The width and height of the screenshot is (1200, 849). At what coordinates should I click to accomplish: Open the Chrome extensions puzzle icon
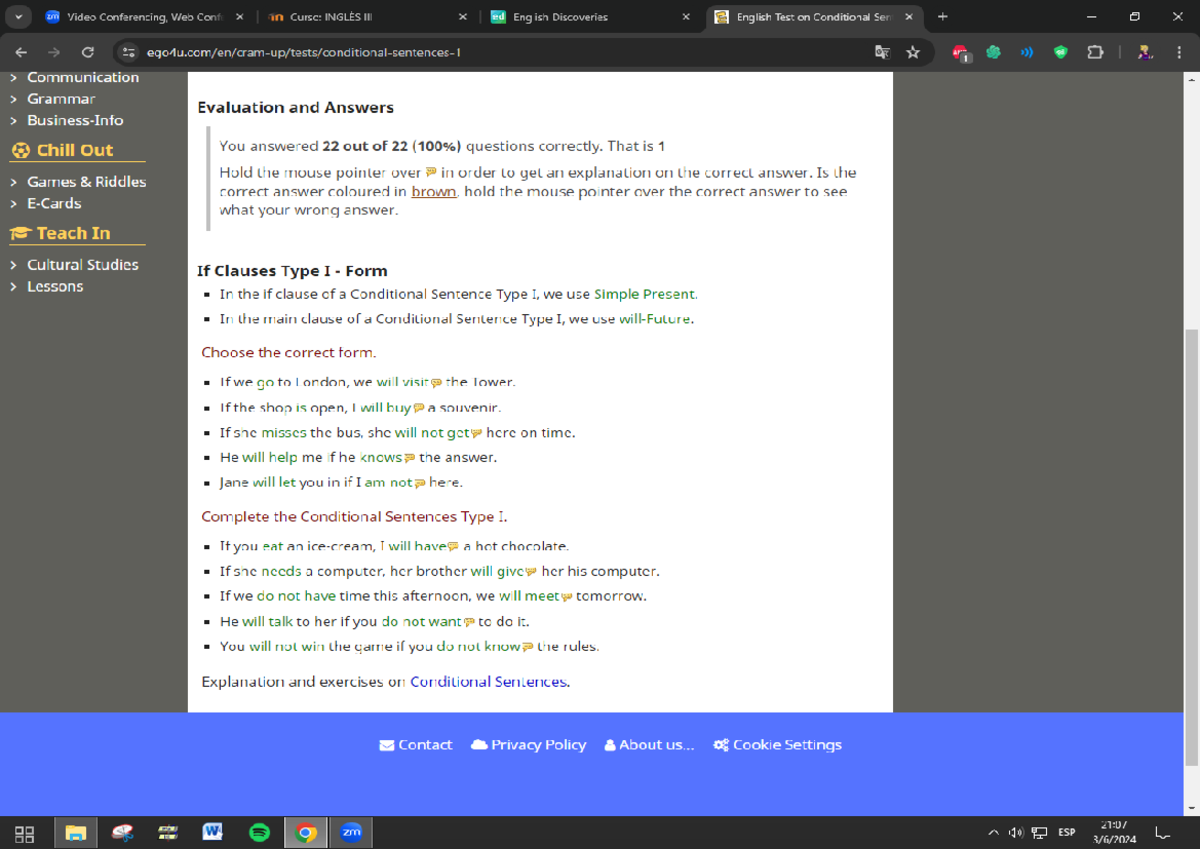[x=1095, y=52]
